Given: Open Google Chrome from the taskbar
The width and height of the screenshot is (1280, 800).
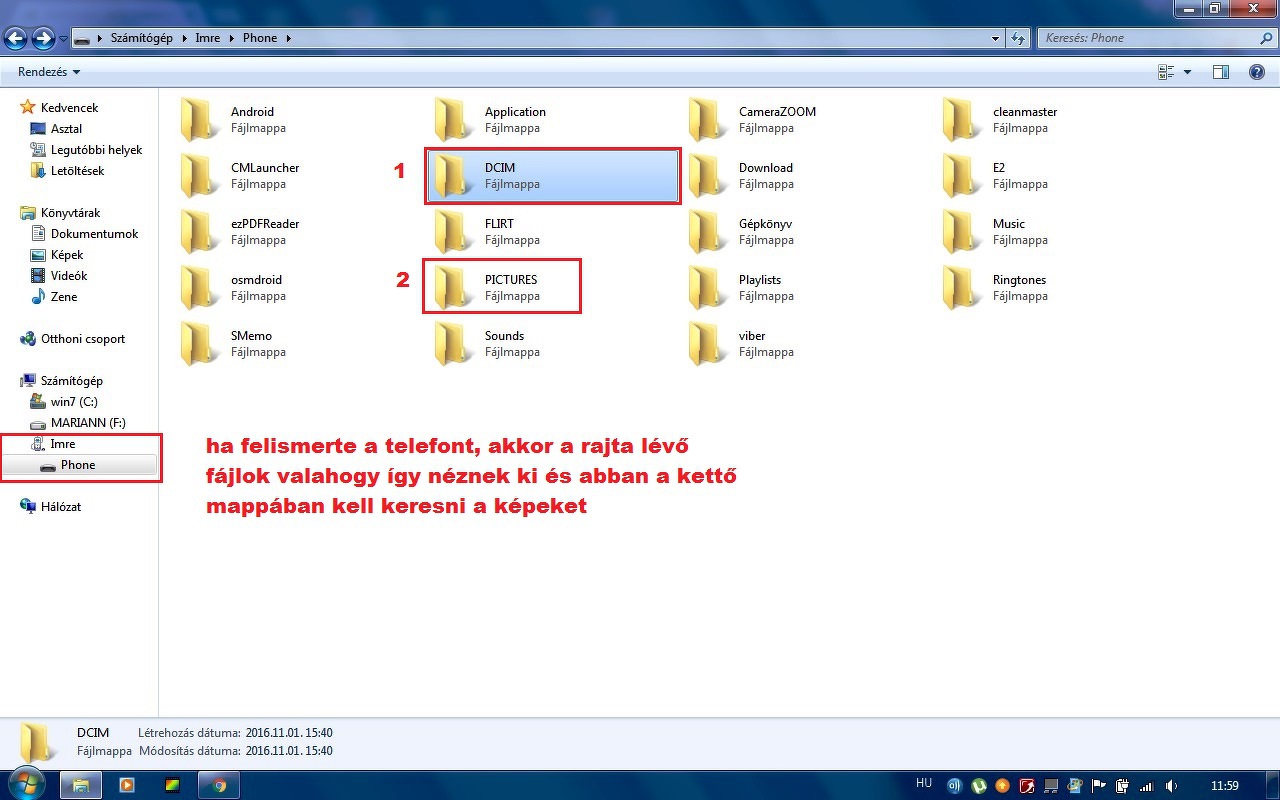Looking at the screenshot, I should (x=219, y=785).
